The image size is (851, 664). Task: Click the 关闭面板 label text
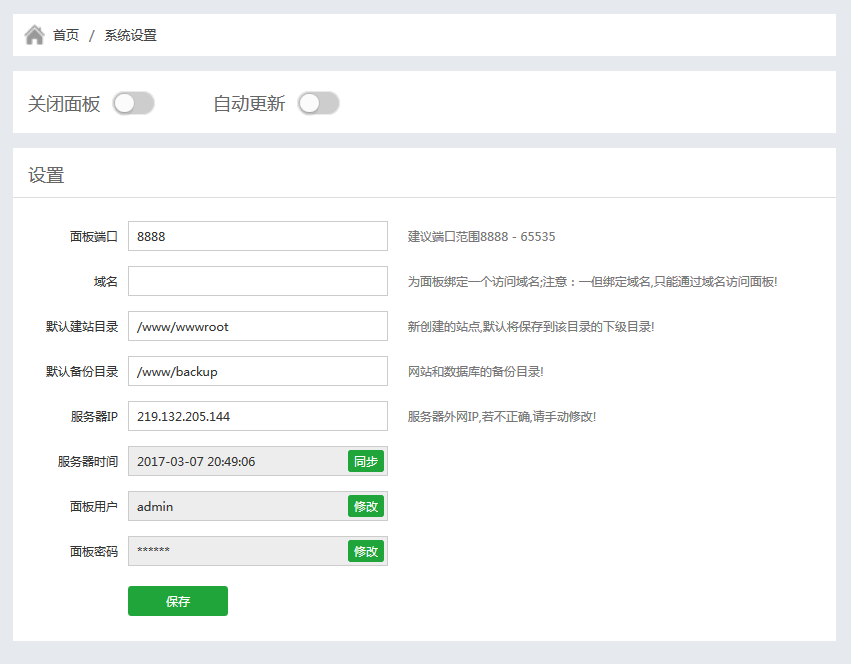point(64,103)
